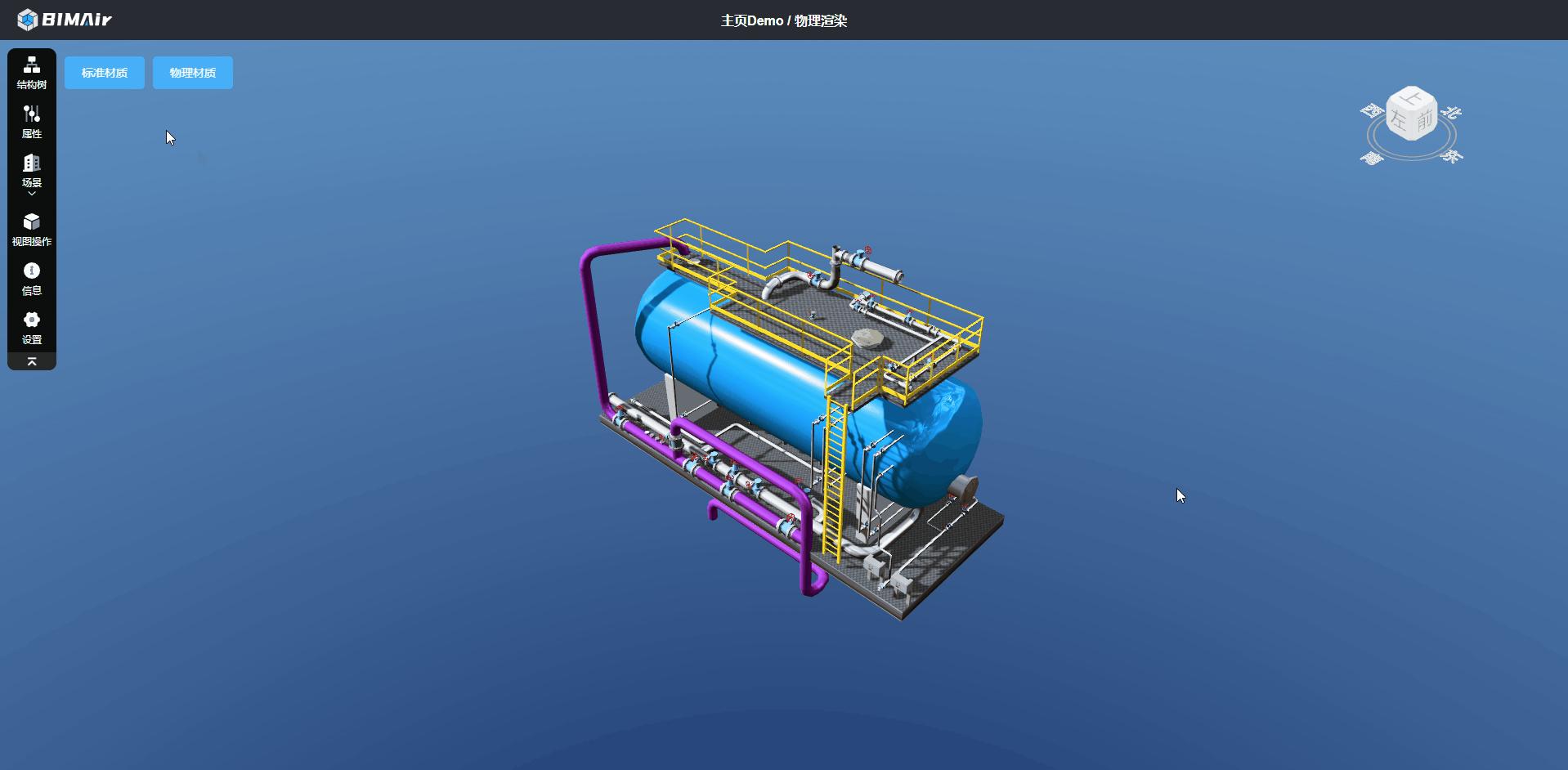Open the 信息 info panel
The image size is (1568, 770).
click(32, 279)
